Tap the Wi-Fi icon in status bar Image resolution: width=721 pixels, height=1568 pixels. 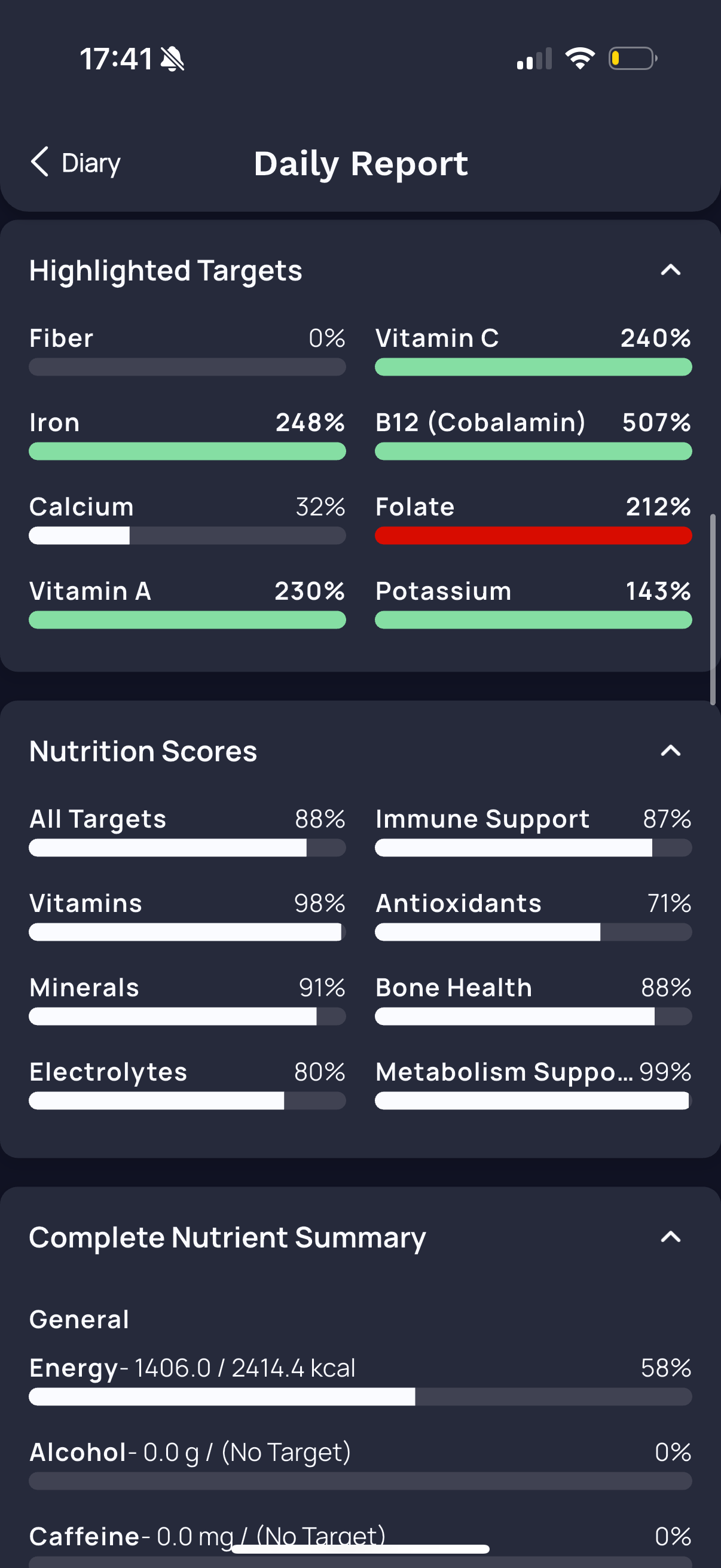point(580,59)
